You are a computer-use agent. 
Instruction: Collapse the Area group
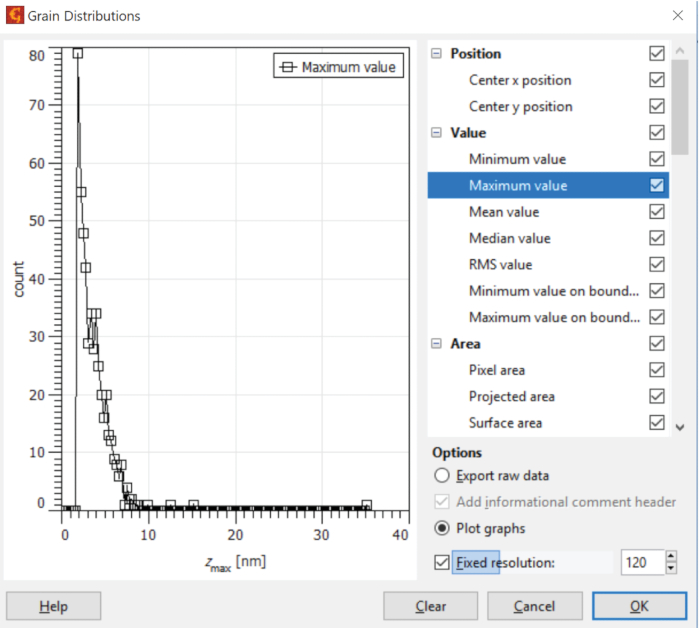(x=436, y=343)
